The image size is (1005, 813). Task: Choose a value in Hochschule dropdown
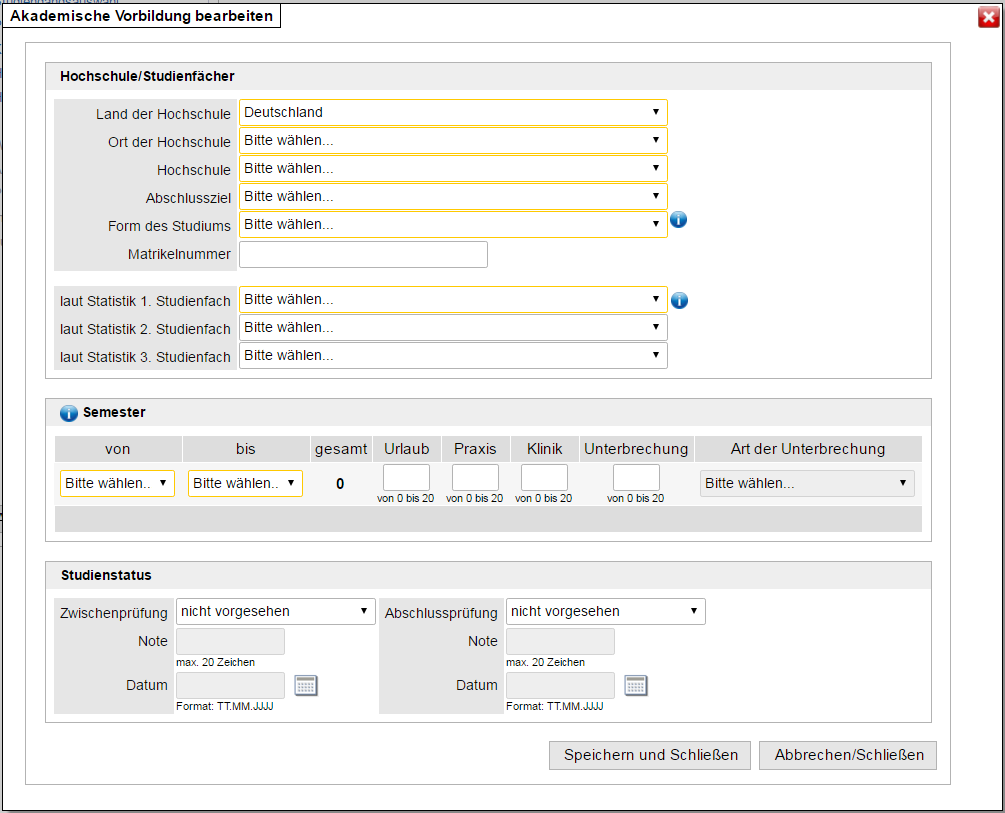[x=453, y=169]
